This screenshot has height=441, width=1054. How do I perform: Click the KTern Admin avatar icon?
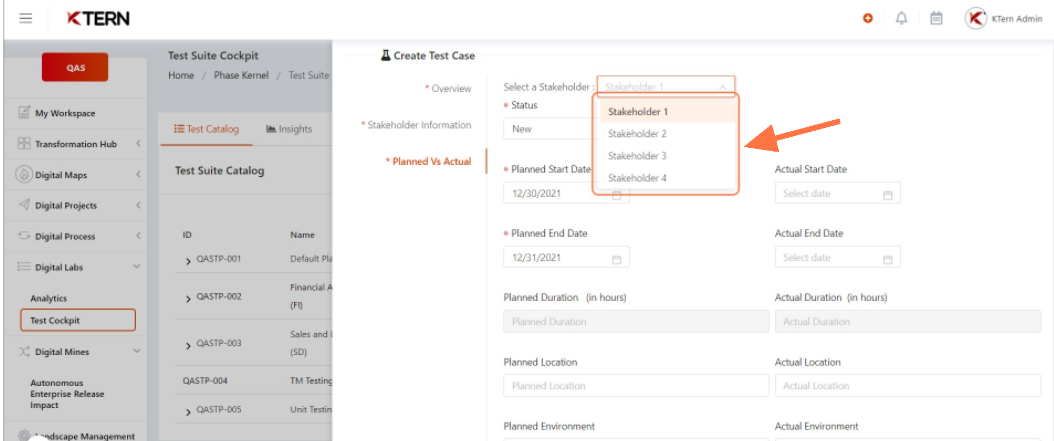click(x=975, y=19)
